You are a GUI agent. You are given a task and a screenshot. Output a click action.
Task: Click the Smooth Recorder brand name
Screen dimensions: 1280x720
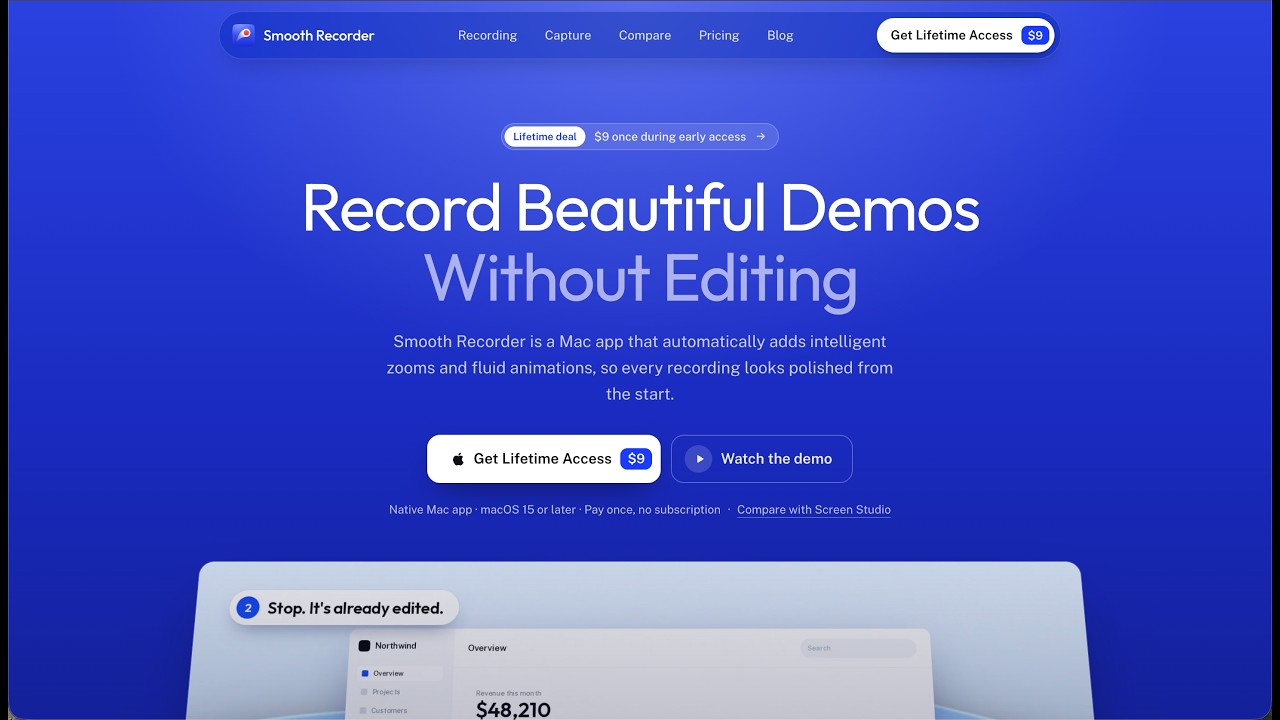click(319, 35)
